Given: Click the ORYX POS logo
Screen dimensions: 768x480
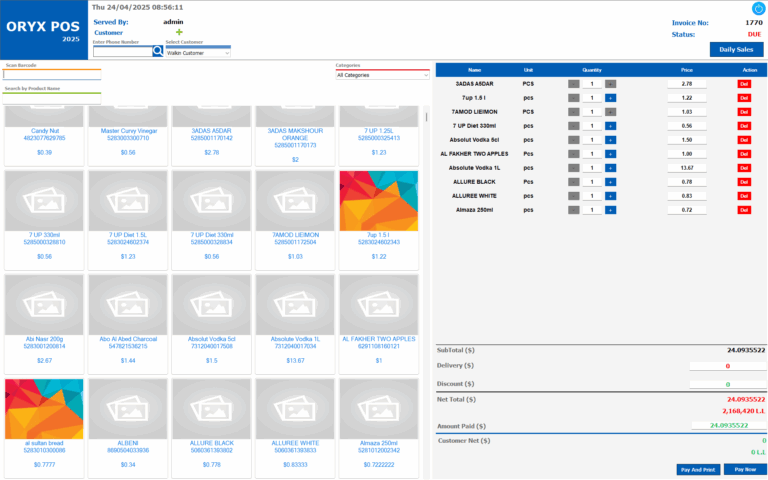Looking at the screenshot, I should (x=43, y=30).
